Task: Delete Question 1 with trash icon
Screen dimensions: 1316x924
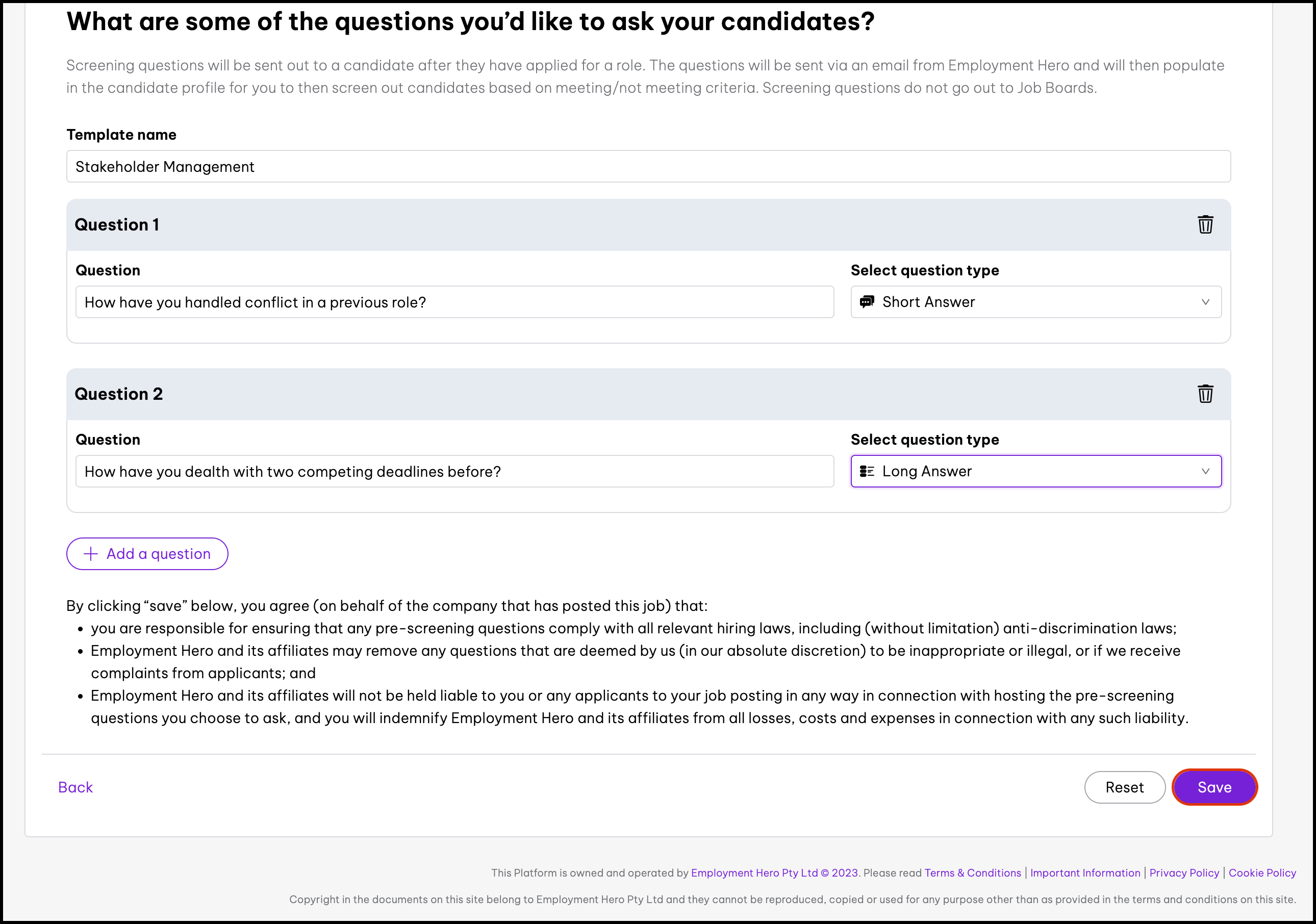Action: pyautogui.click(x=1205, y=224)
